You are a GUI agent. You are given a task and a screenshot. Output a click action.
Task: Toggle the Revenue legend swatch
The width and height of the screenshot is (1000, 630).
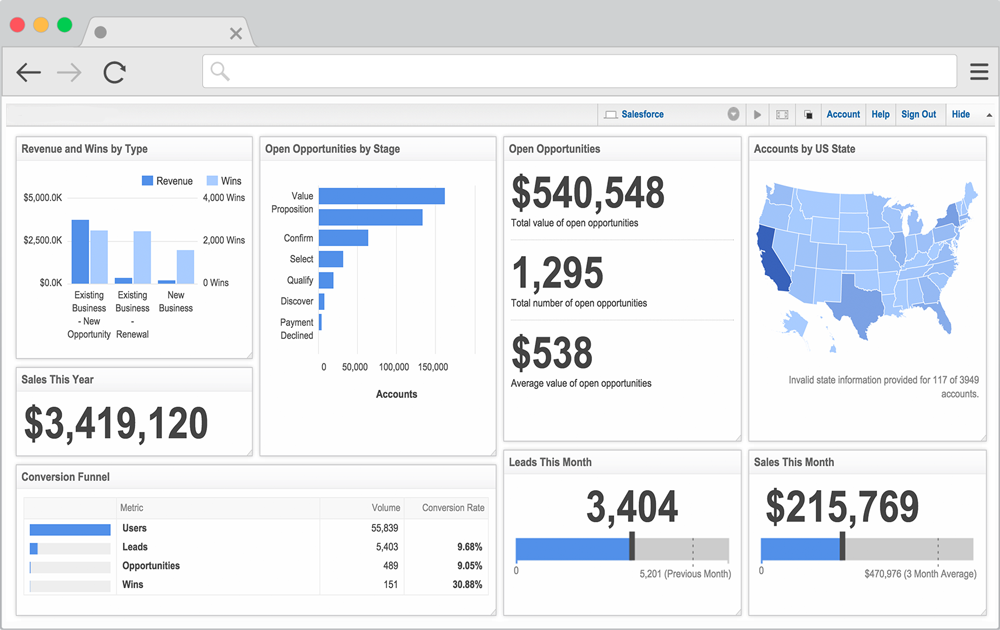[147, 181]
